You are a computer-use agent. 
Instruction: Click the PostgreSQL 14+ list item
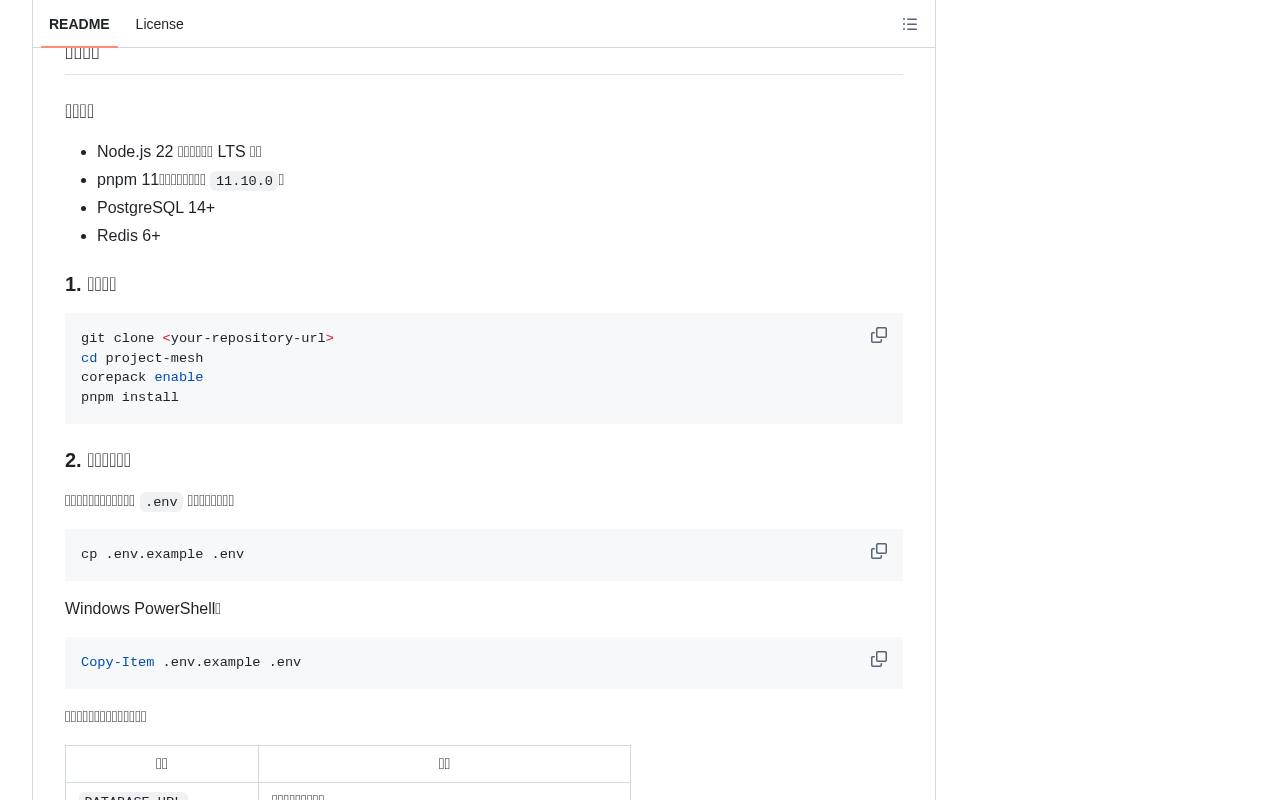(x=156, y=208)
